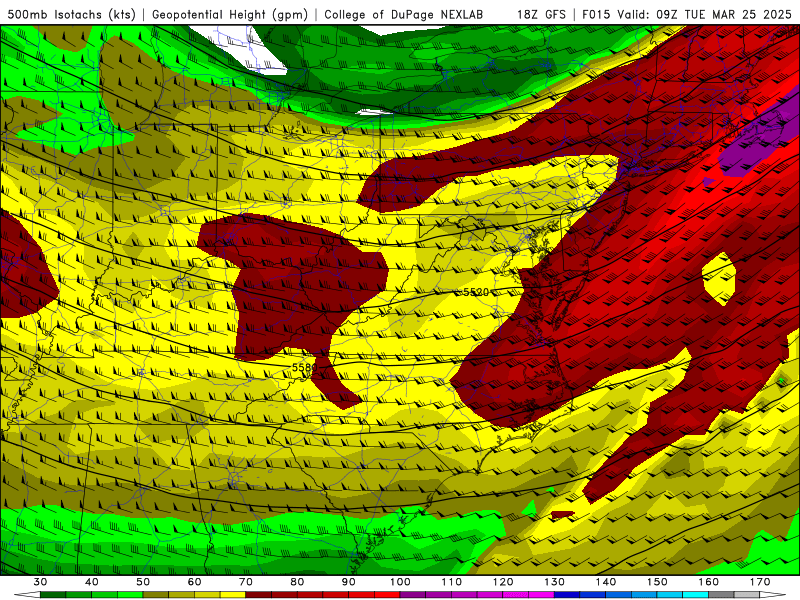Click the 100 tick label on colorbar
The image size is (800, 600).
point(400,582)
